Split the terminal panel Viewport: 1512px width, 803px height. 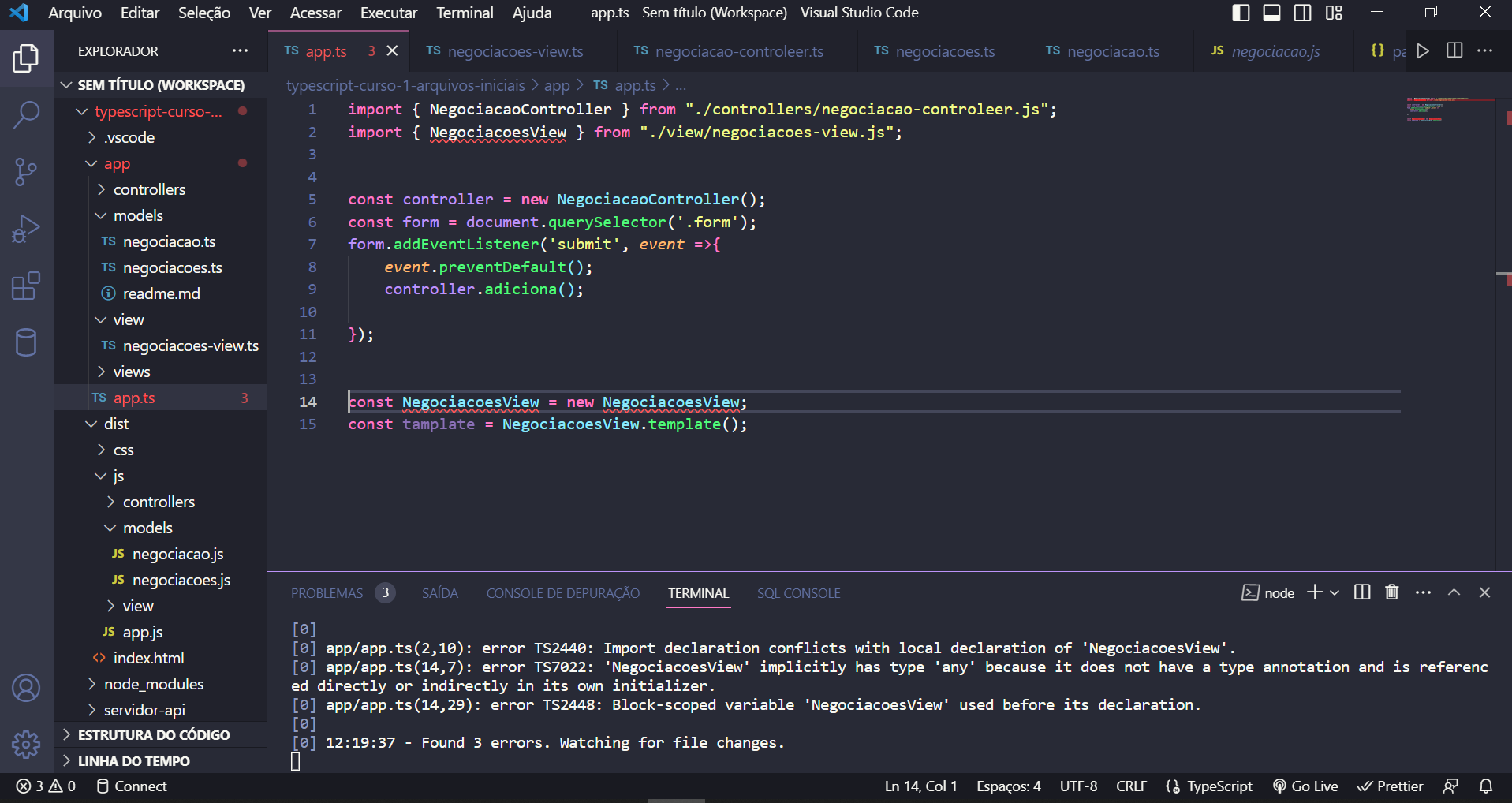1362,592
